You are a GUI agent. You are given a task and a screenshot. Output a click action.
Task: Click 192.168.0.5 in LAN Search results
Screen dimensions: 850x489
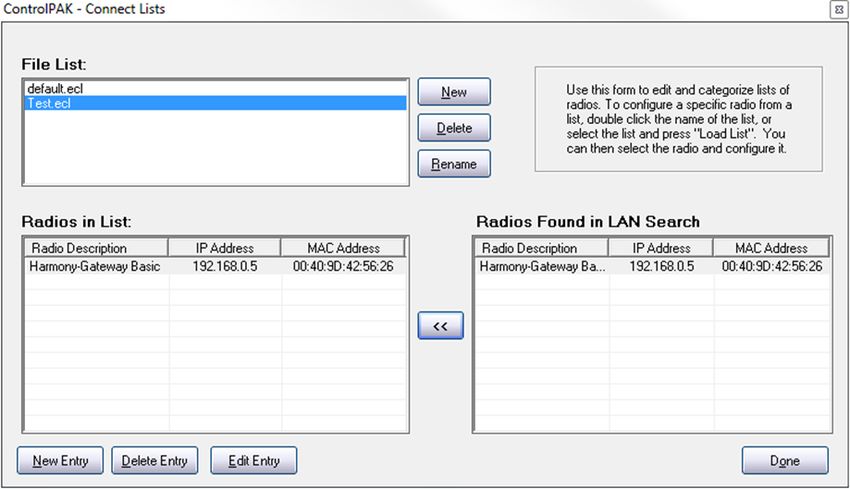661,266
